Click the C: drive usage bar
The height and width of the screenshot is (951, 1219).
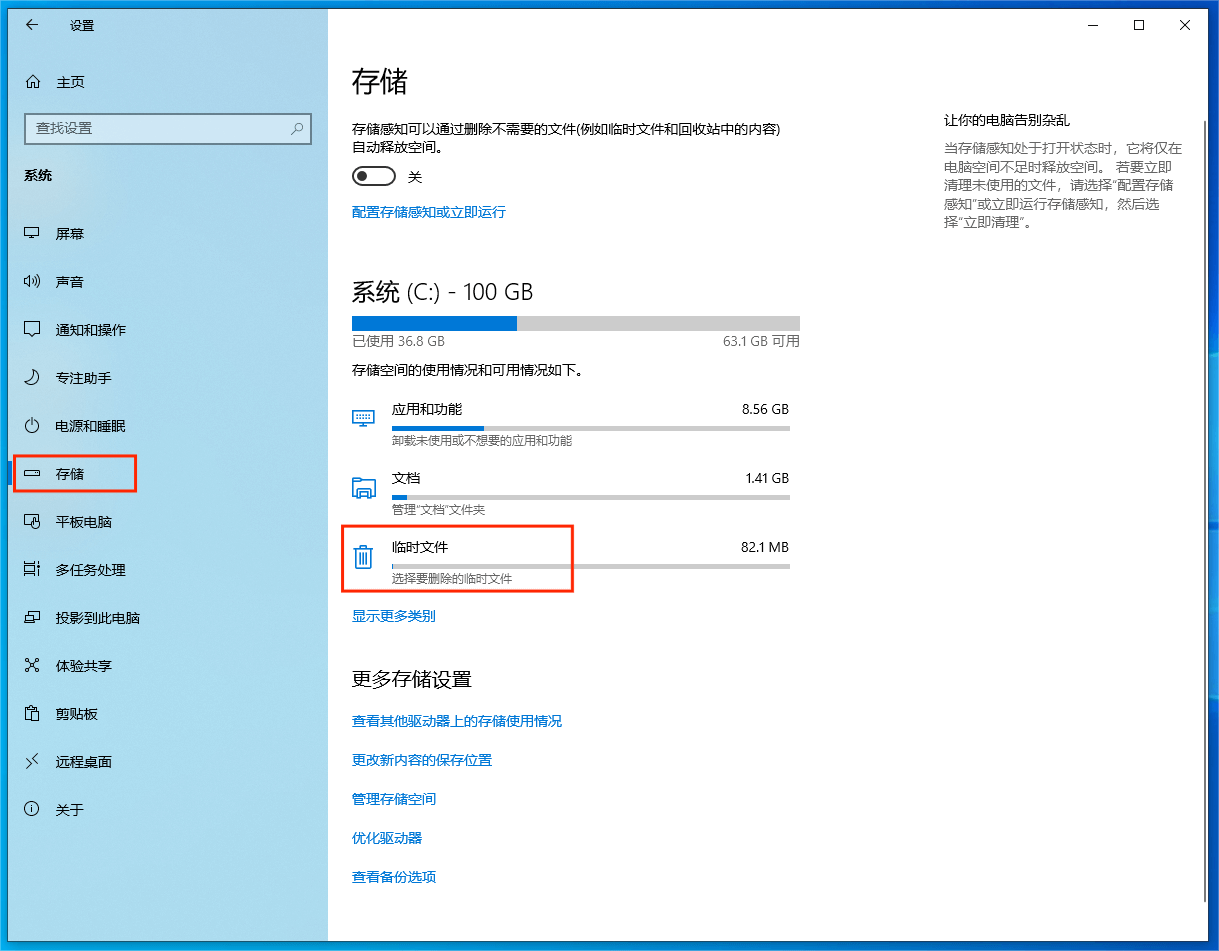pos(575,323)
